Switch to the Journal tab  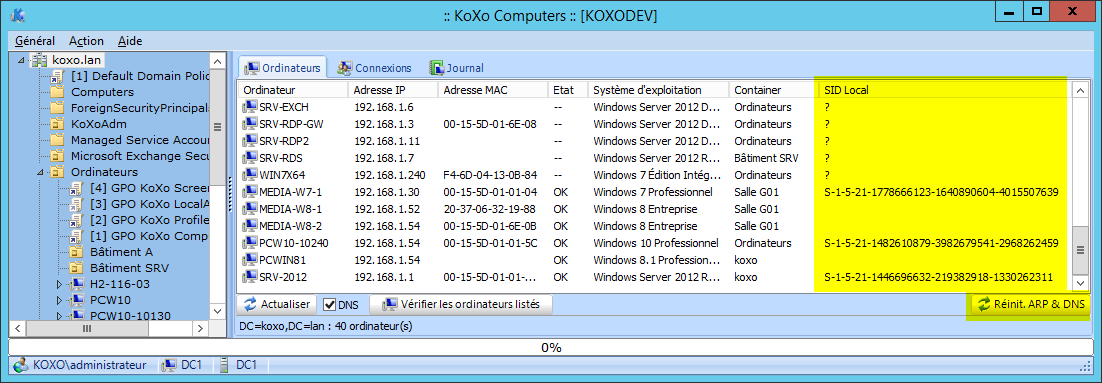click(x=456, y=68)
